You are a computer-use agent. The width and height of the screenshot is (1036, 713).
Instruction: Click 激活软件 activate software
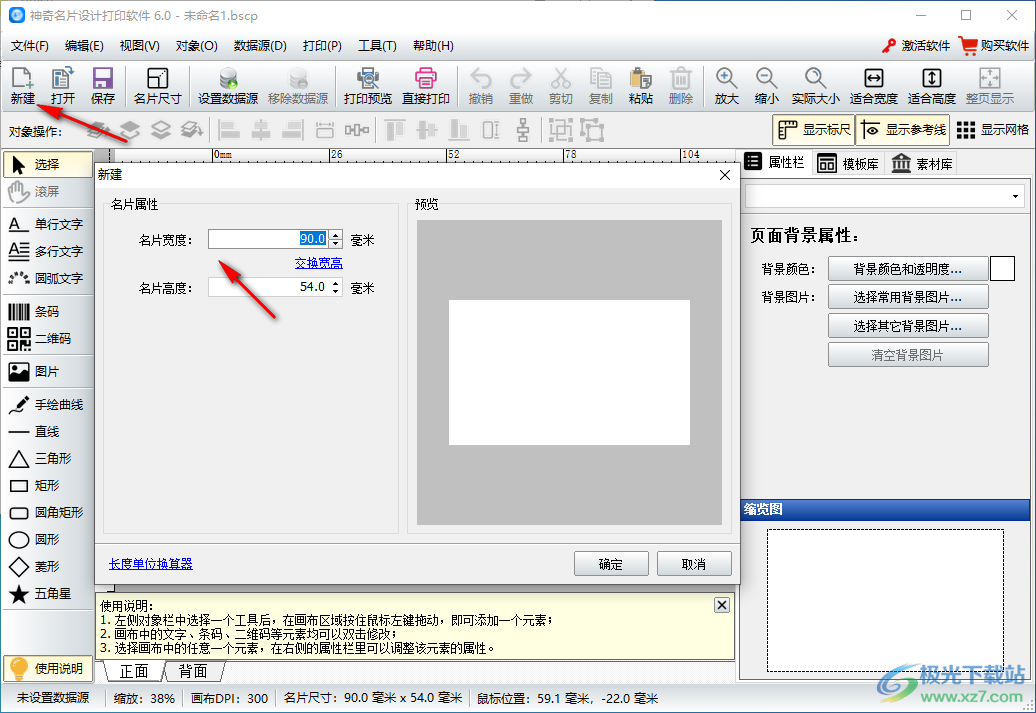click(916, 46)
